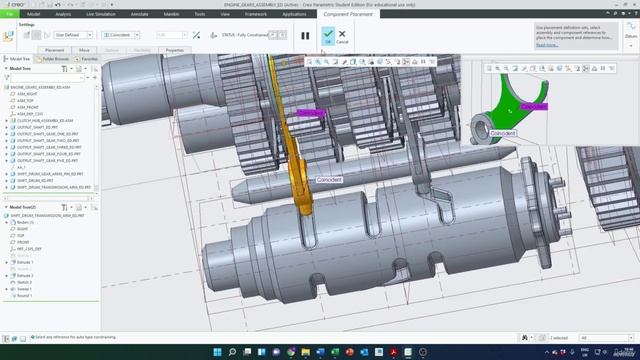Image resolution: width=640 pixels, height=360 pixels.
Task: Expand OUTPUT_SHAFT_GEAR_THREE node
Action: pyautogui.click(x=6, y=147)
